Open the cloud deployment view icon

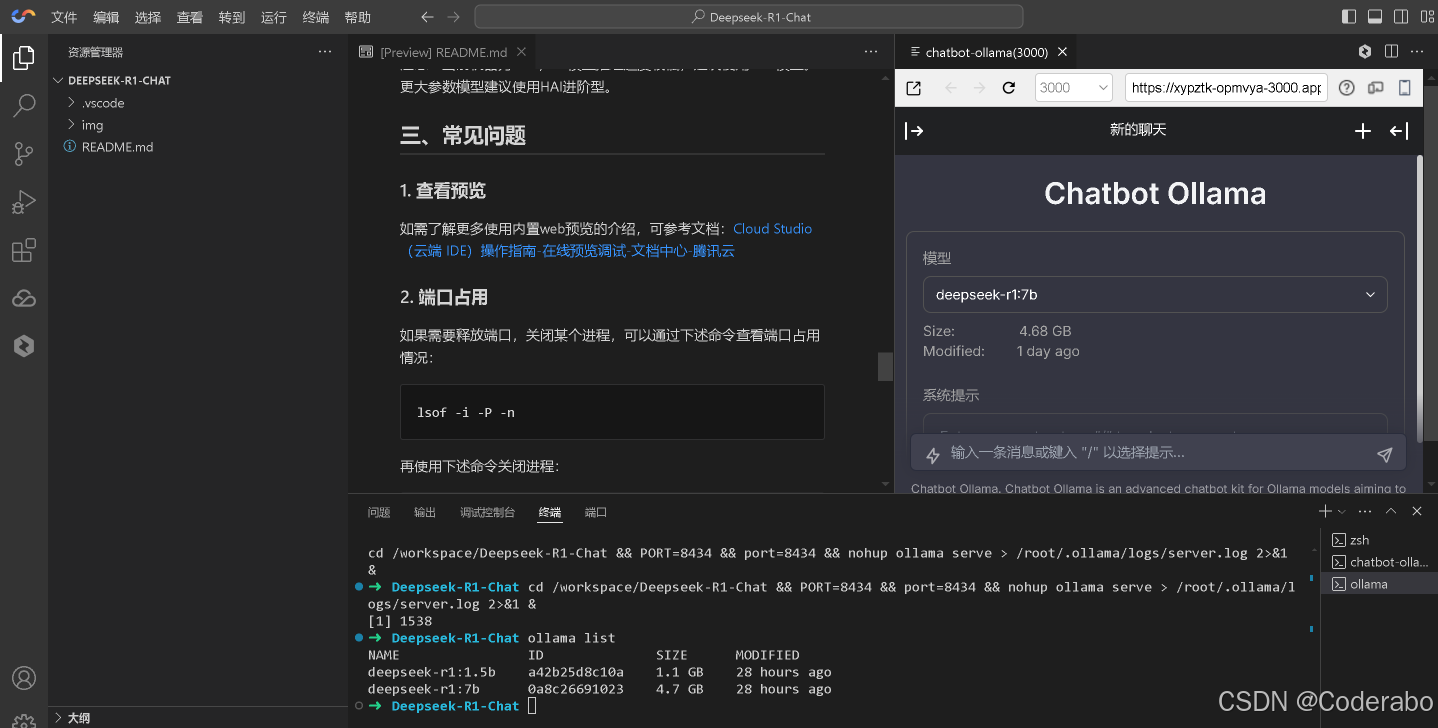[24, 298]
